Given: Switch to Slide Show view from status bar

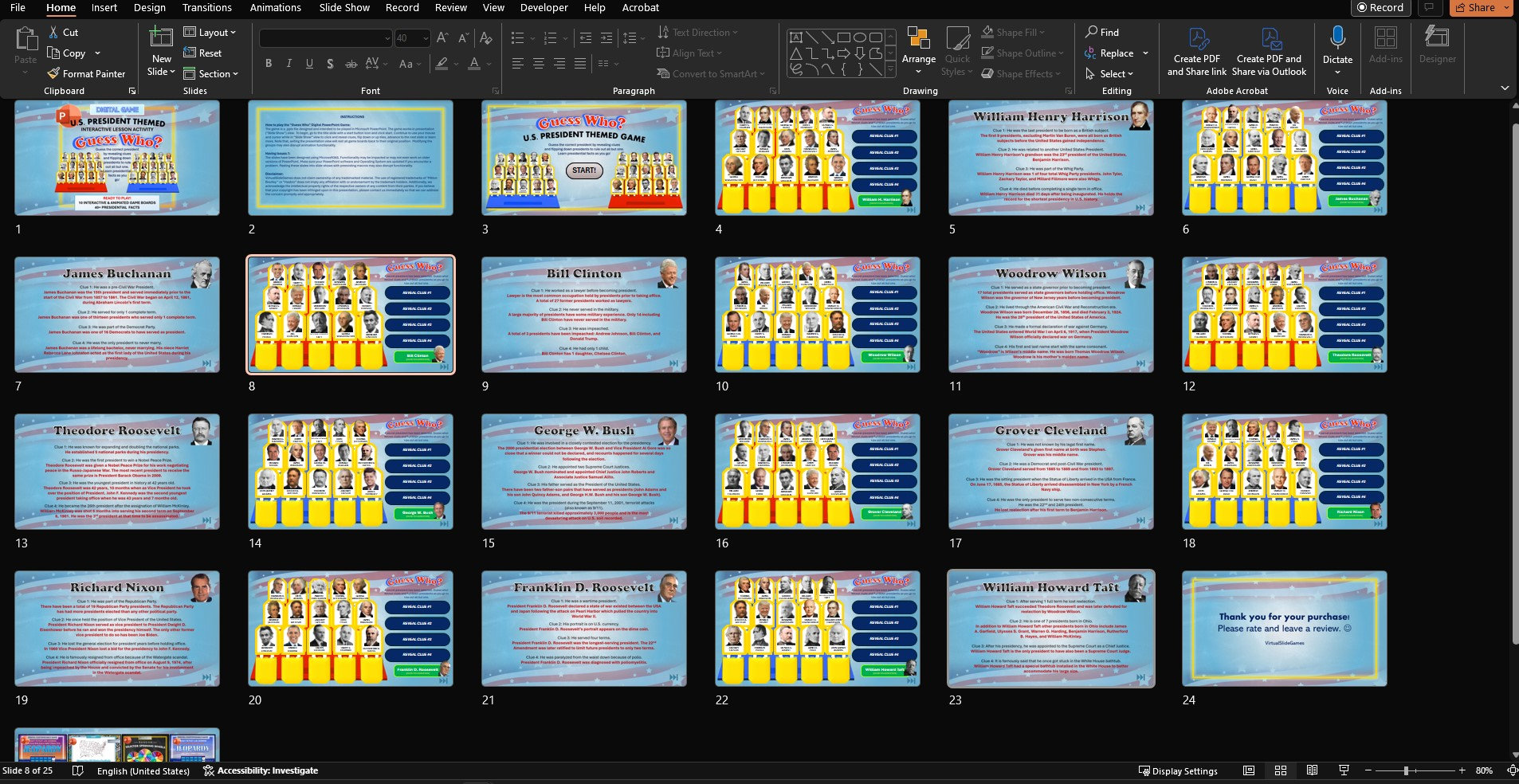Looking at the screenshot, I should [1343, 770].
